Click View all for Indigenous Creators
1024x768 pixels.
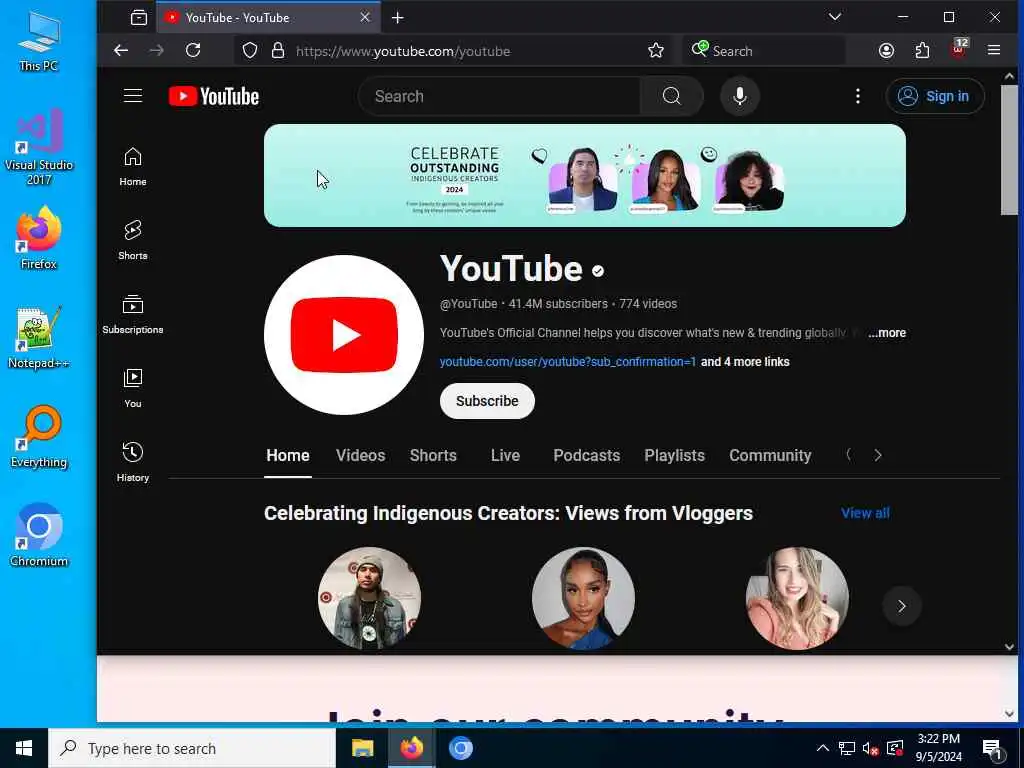click(865, 513)
